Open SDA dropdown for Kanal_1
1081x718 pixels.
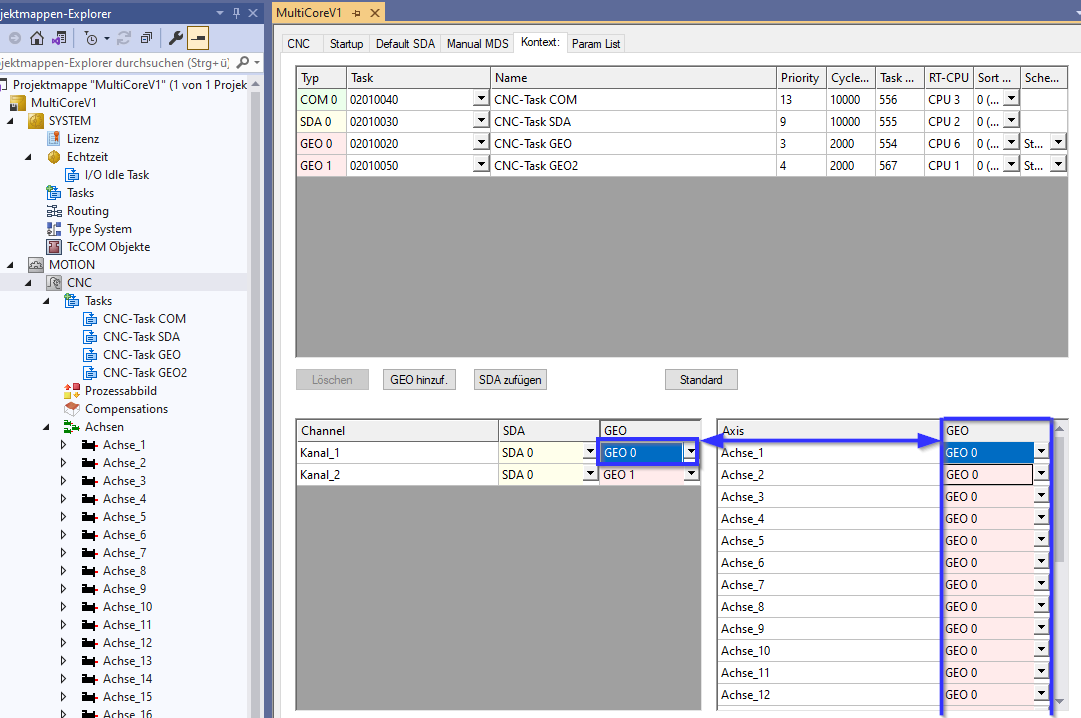(589, 452)
